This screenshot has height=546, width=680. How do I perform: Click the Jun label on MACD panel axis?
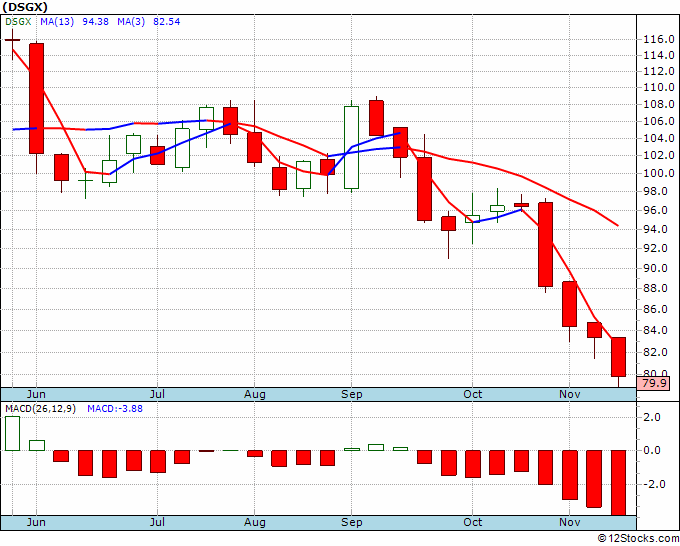[x=36, y=522]
